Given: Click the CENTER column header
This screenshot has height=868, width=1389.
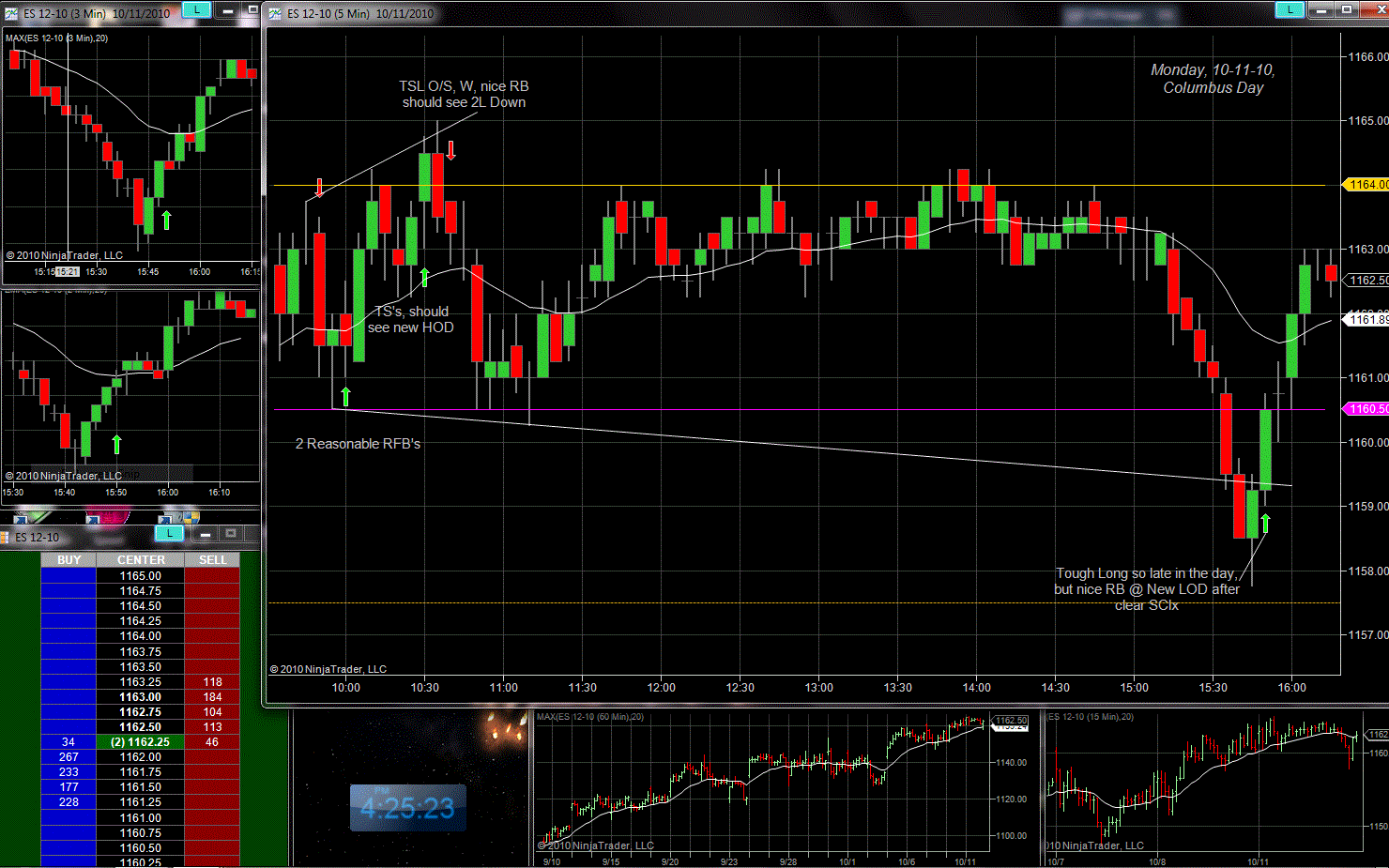Looking at the screenshot, I should click(x=141, y=560).
